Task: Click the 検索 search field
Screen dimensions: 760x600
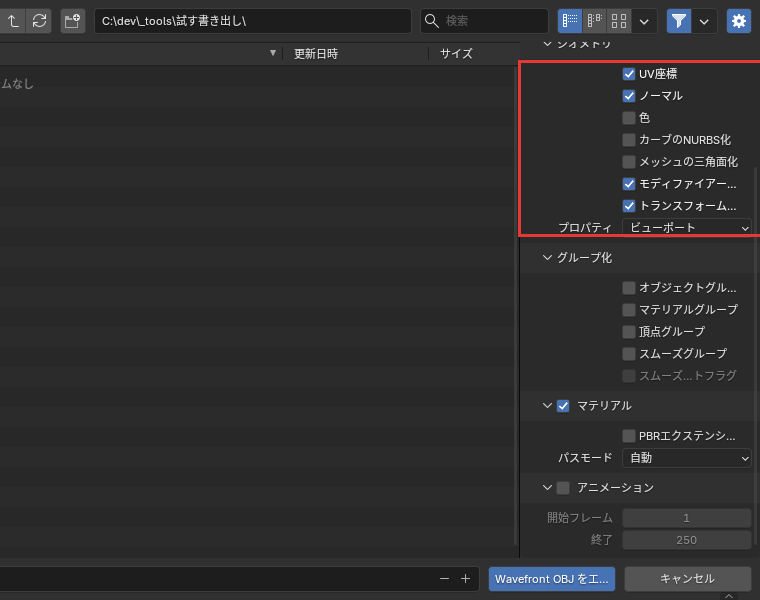Action: [x=484, y=21]
